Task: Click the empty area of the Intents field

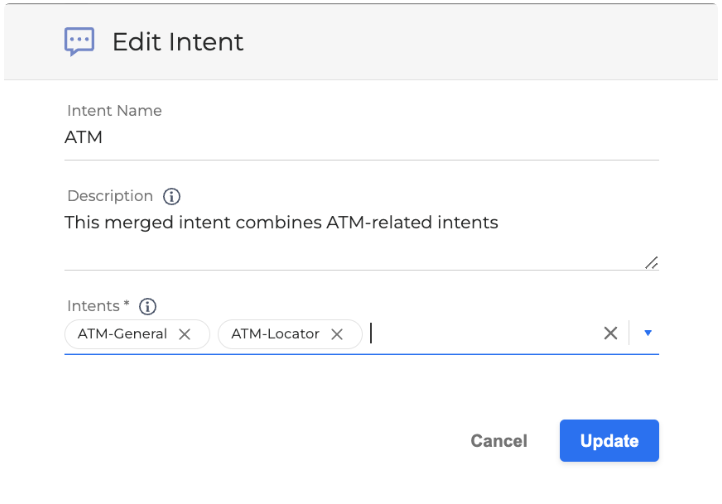Action: tap(480, 334)
